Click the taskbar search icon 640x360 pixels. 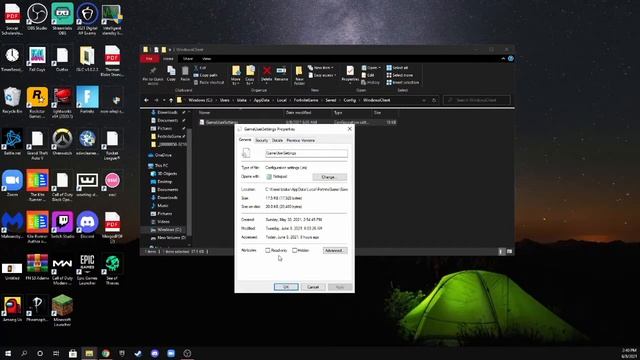click(24, 353)
